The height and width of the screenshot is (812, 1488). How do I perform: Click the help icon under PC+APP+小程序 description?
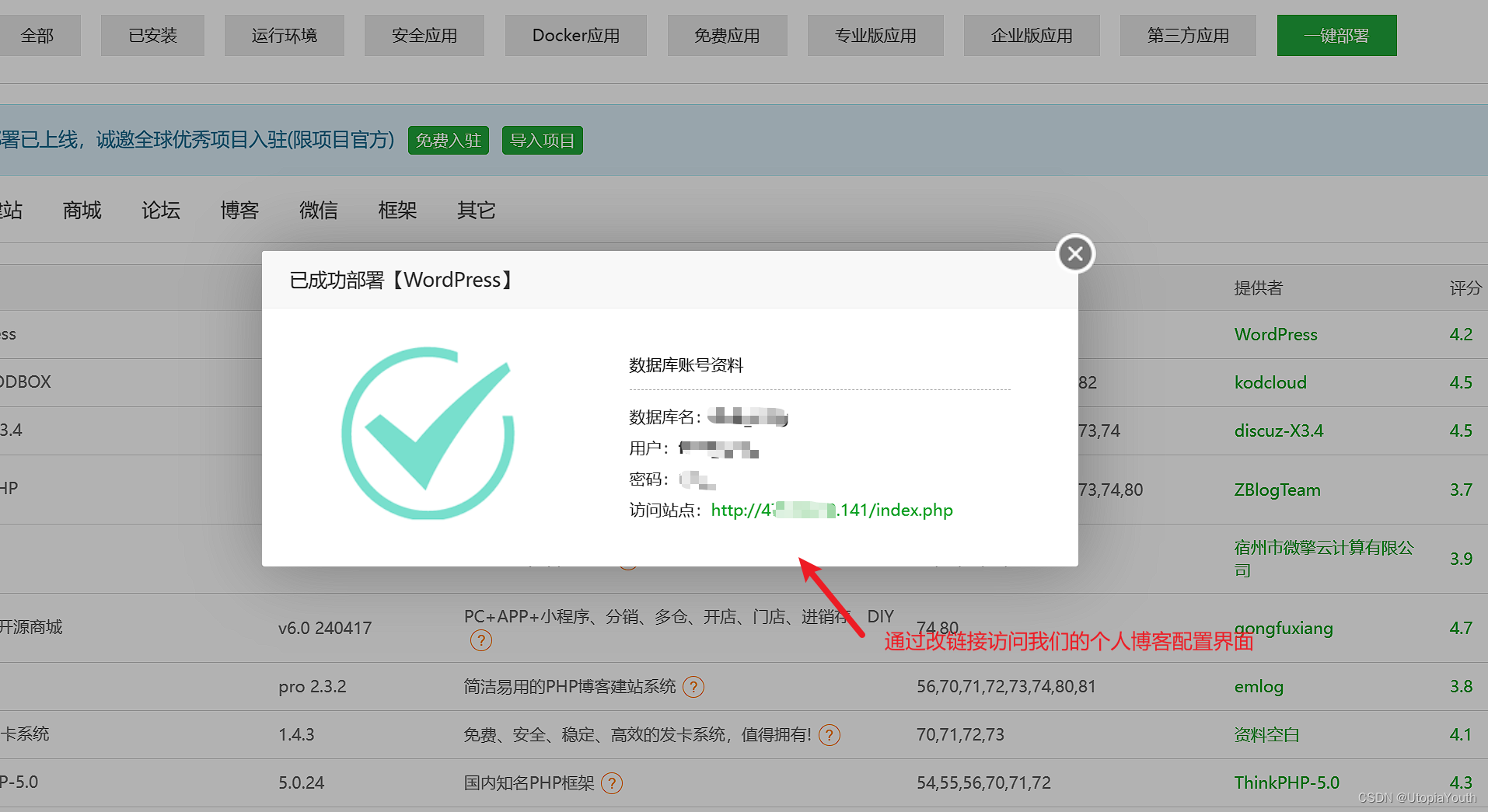(x=481, y=640)
